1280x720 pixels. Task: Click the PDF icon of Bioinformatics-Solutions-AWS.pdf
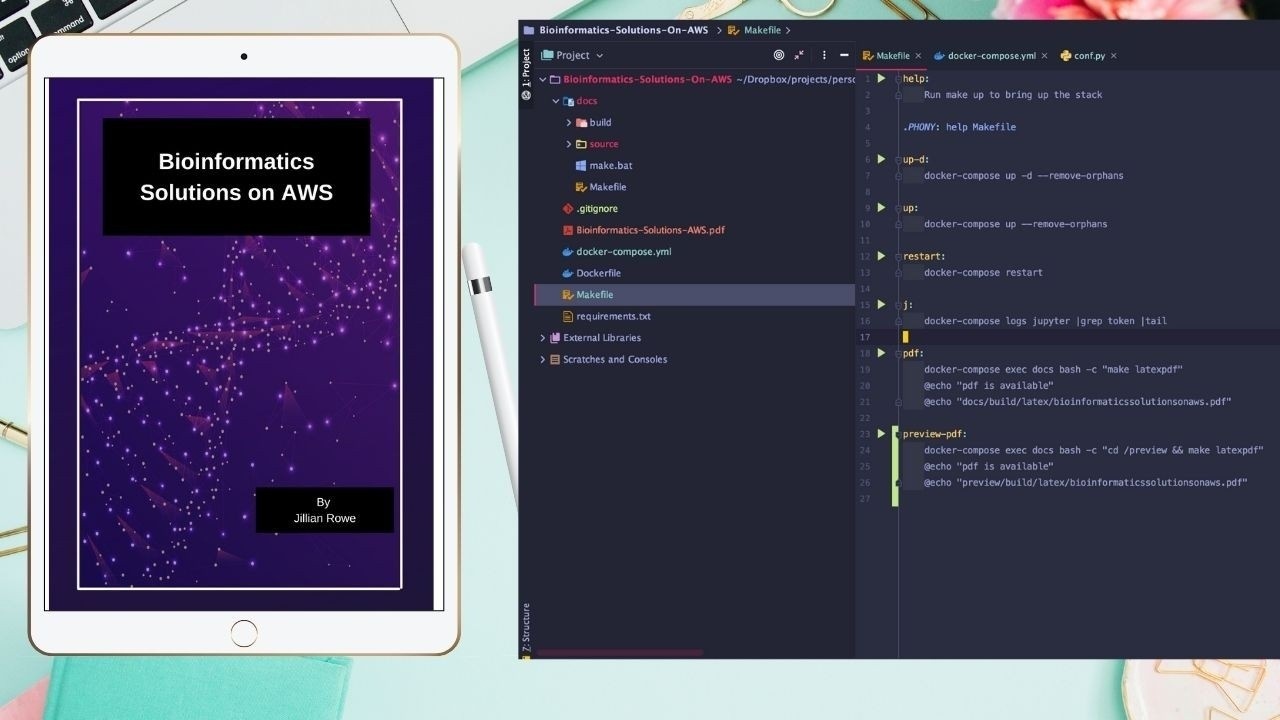point(568,230)
